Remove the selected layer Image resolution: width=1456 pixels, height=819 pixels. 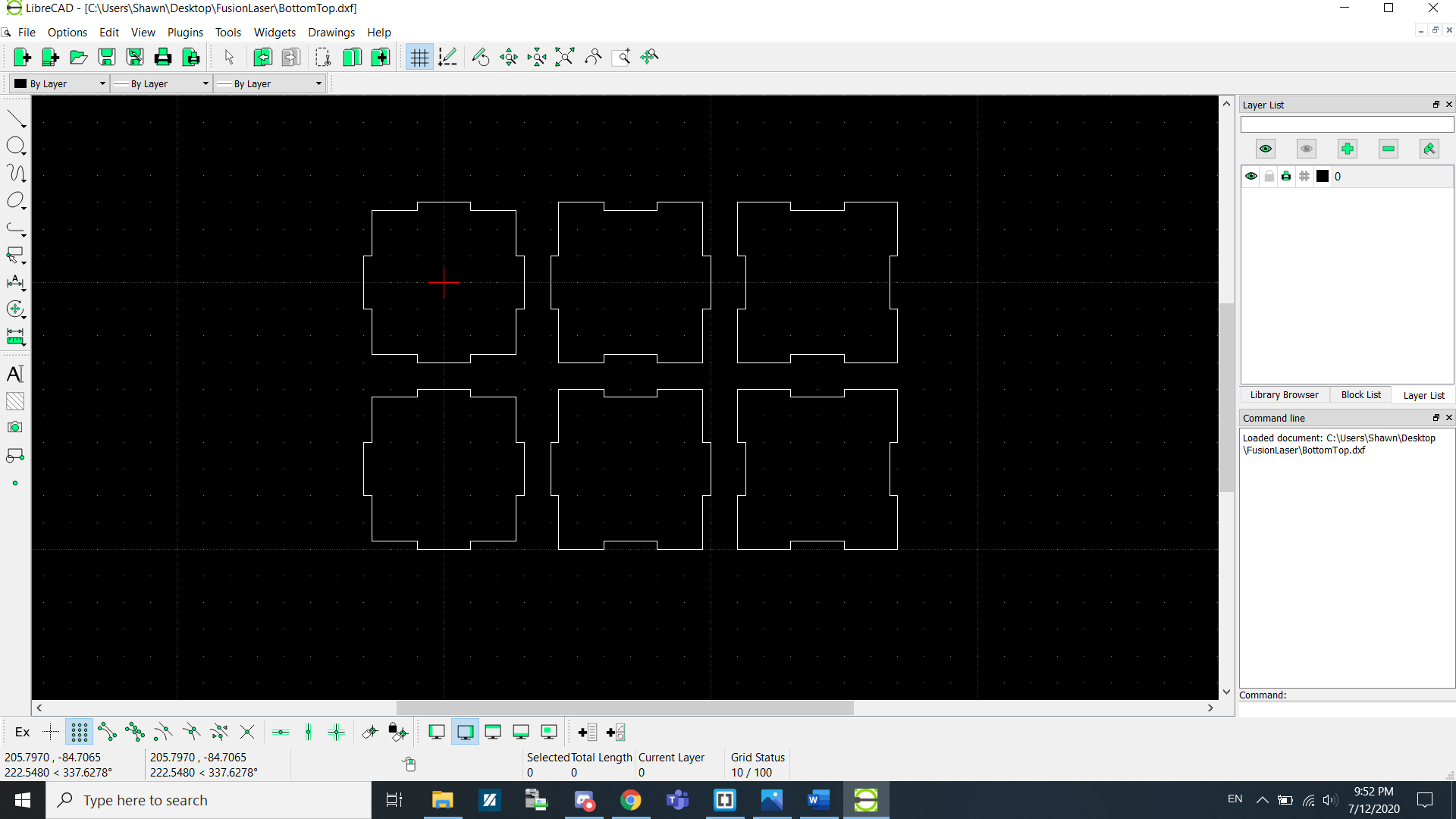[1389, 149]
